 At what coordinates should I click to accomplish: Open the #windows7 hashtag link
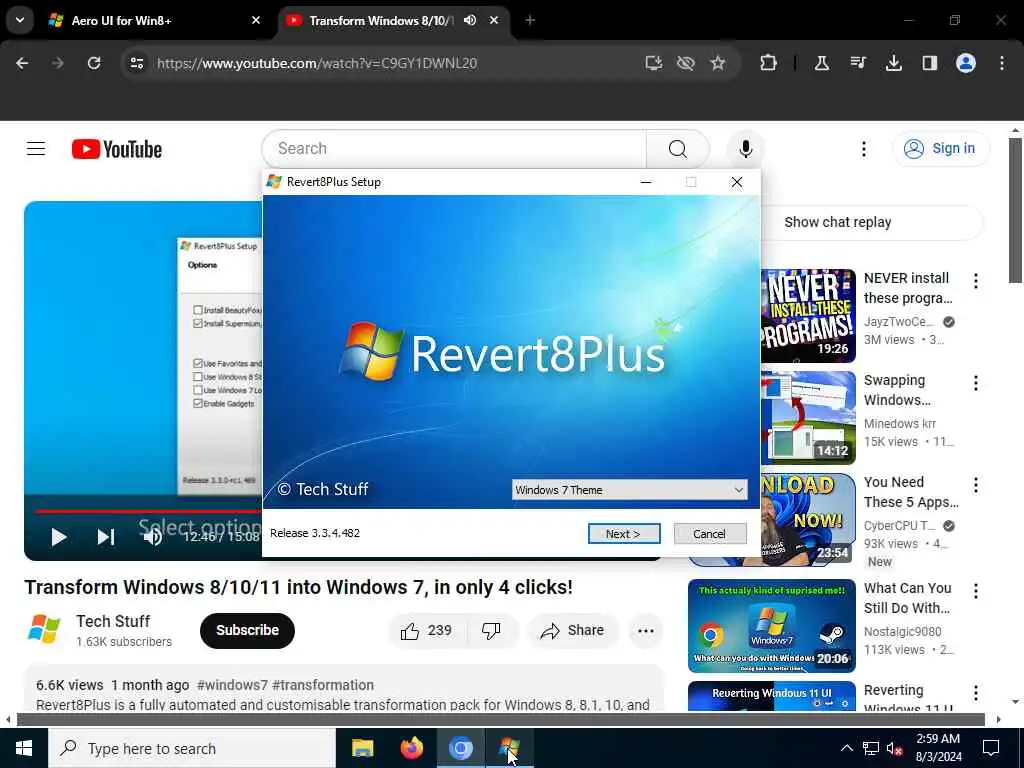(x=232, y=685)
